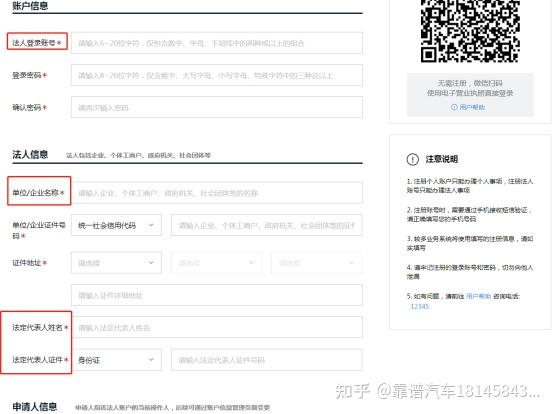Click the legal representative ID number field
This screenshot has width=554, height=414.
point(267,360)
